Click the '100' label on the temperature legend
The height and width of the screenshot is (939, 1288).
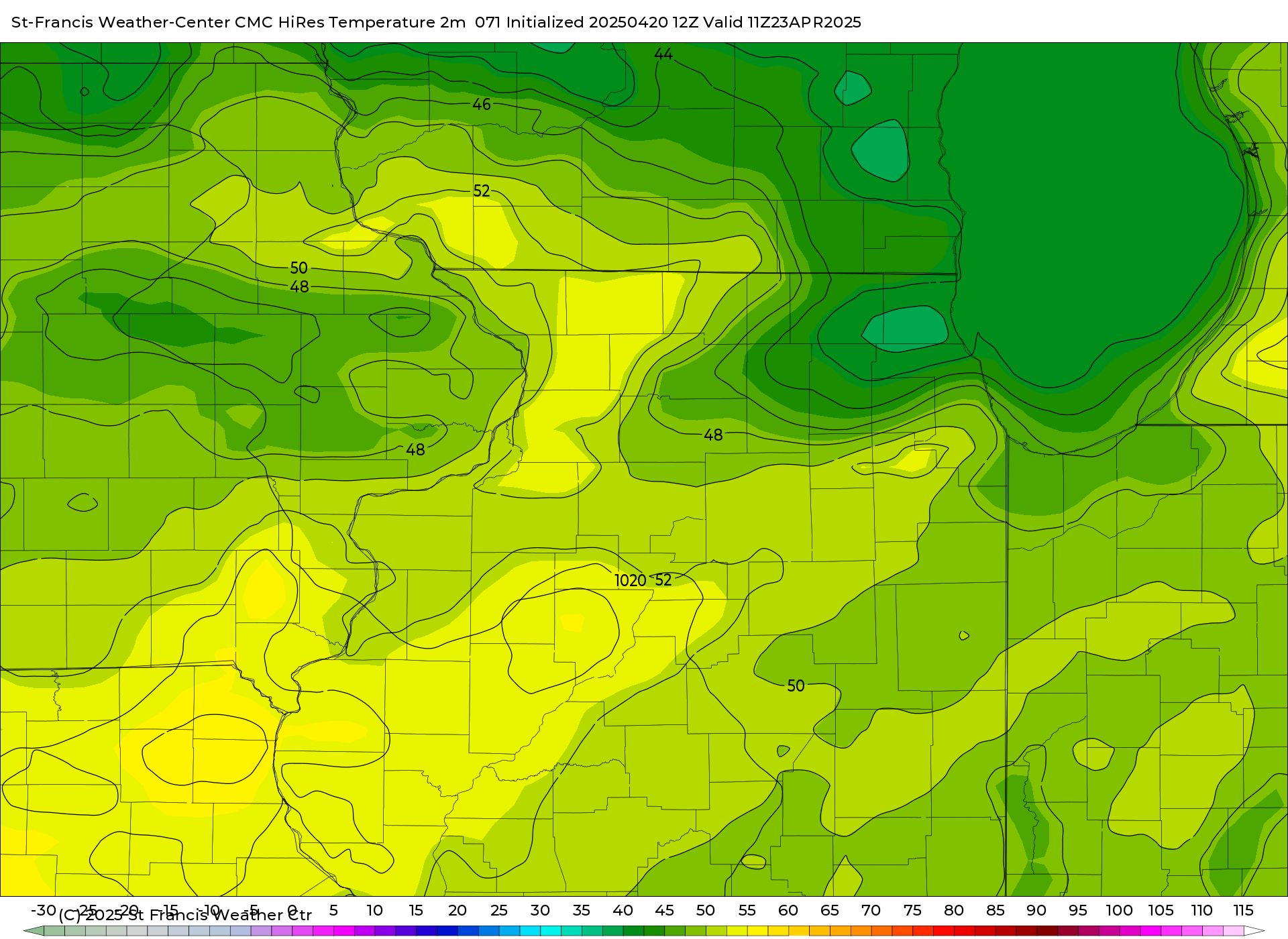(x=1120, y=911)
